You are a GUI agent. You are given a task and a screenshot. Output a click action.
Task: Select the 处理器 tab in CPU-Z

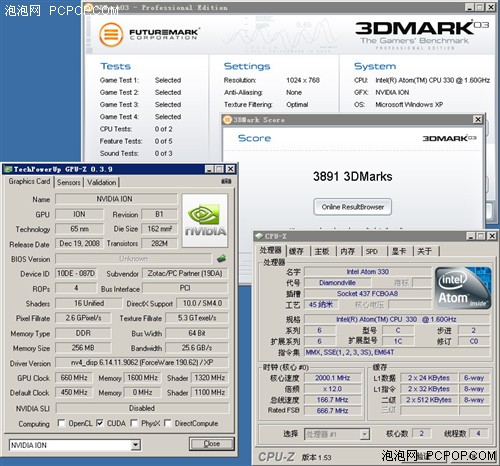pos(270,250)
